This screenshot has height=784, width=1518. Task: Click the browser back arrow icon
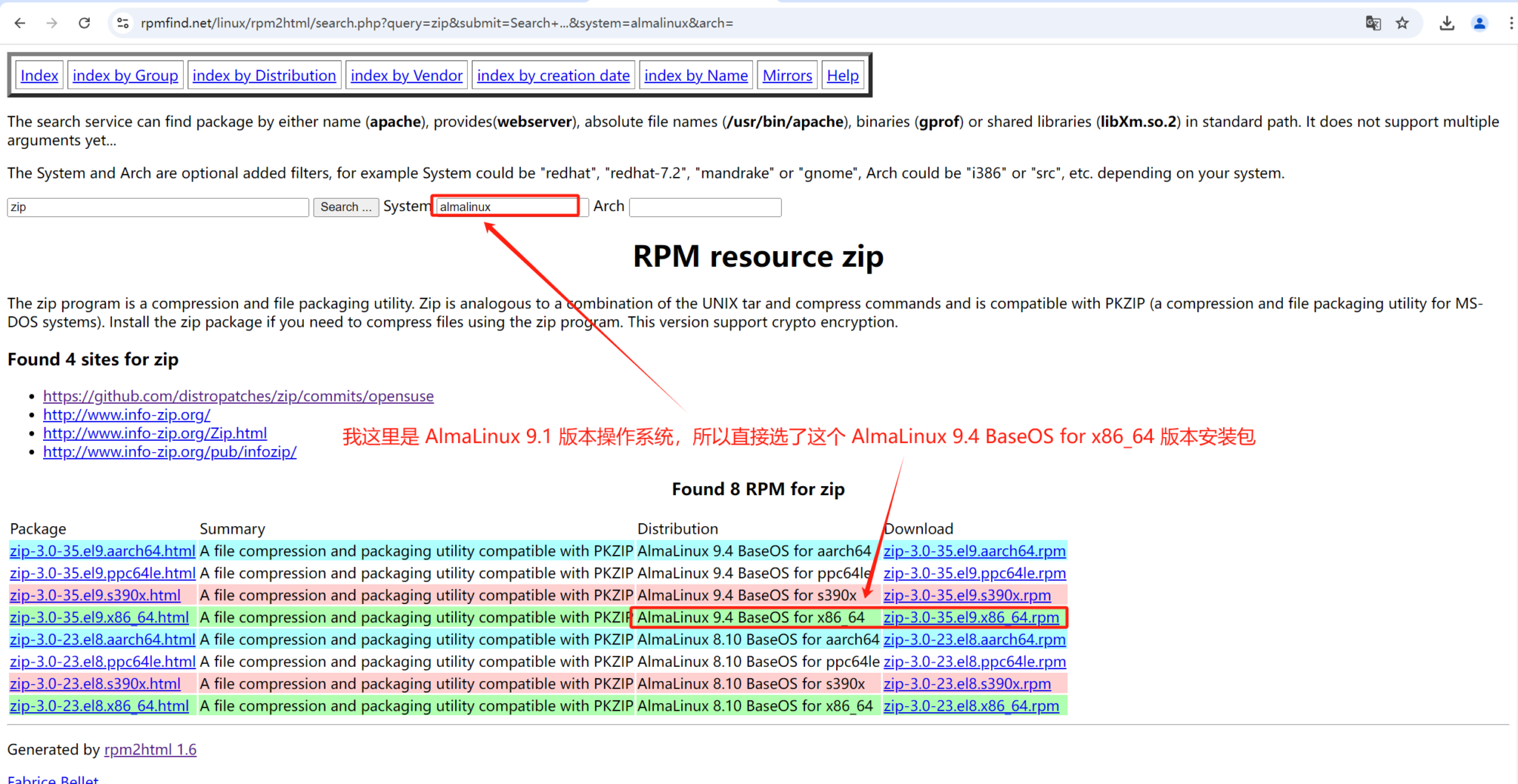pos(20,23)
